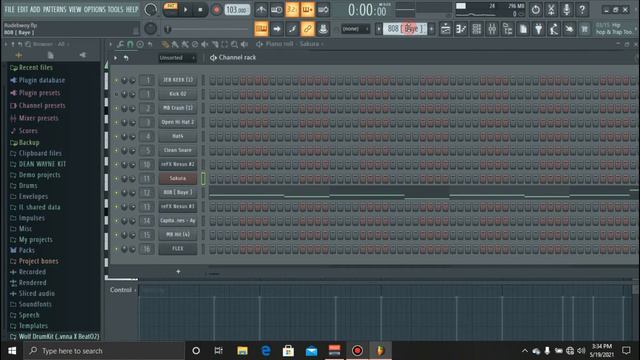Open the browser view toolbar icon
The height and width of the screenshot is (360, 640).
pos(508,29)
